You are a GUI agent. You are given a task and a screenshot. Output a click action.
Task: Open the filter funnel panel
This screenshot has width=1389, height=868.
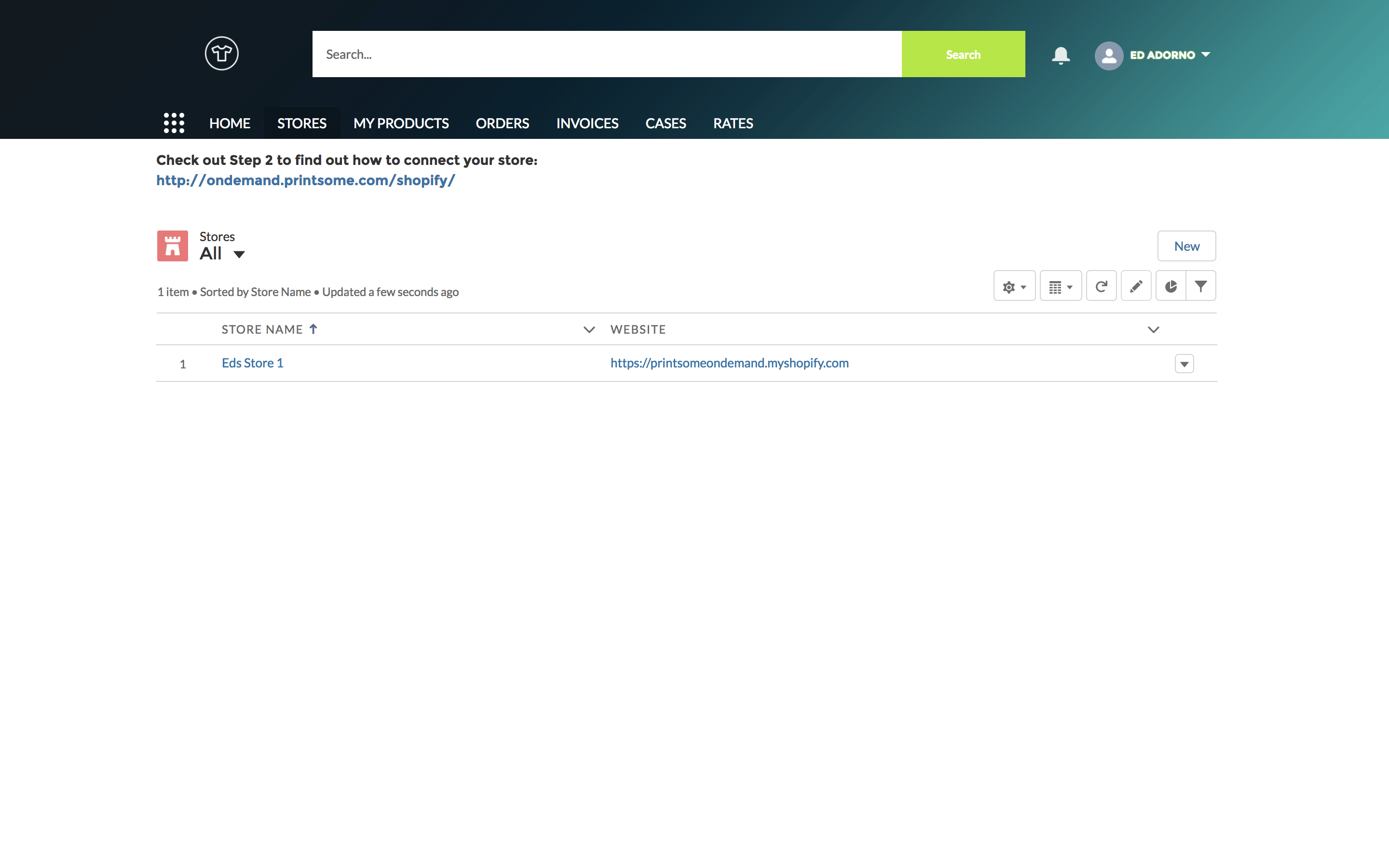pyautogui.click(x=1201, y=286)
